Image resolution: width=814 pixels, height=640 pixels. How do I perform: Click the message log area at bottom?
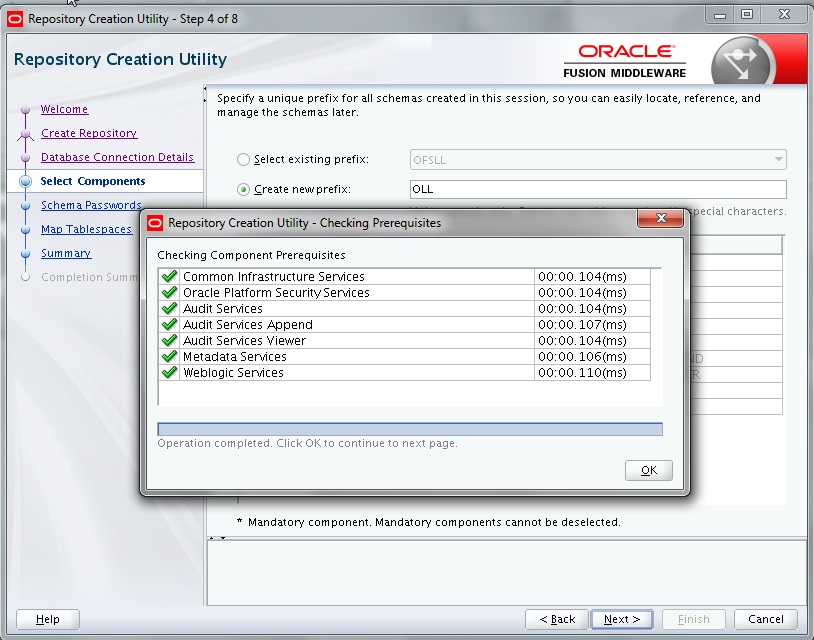[507, 573]
